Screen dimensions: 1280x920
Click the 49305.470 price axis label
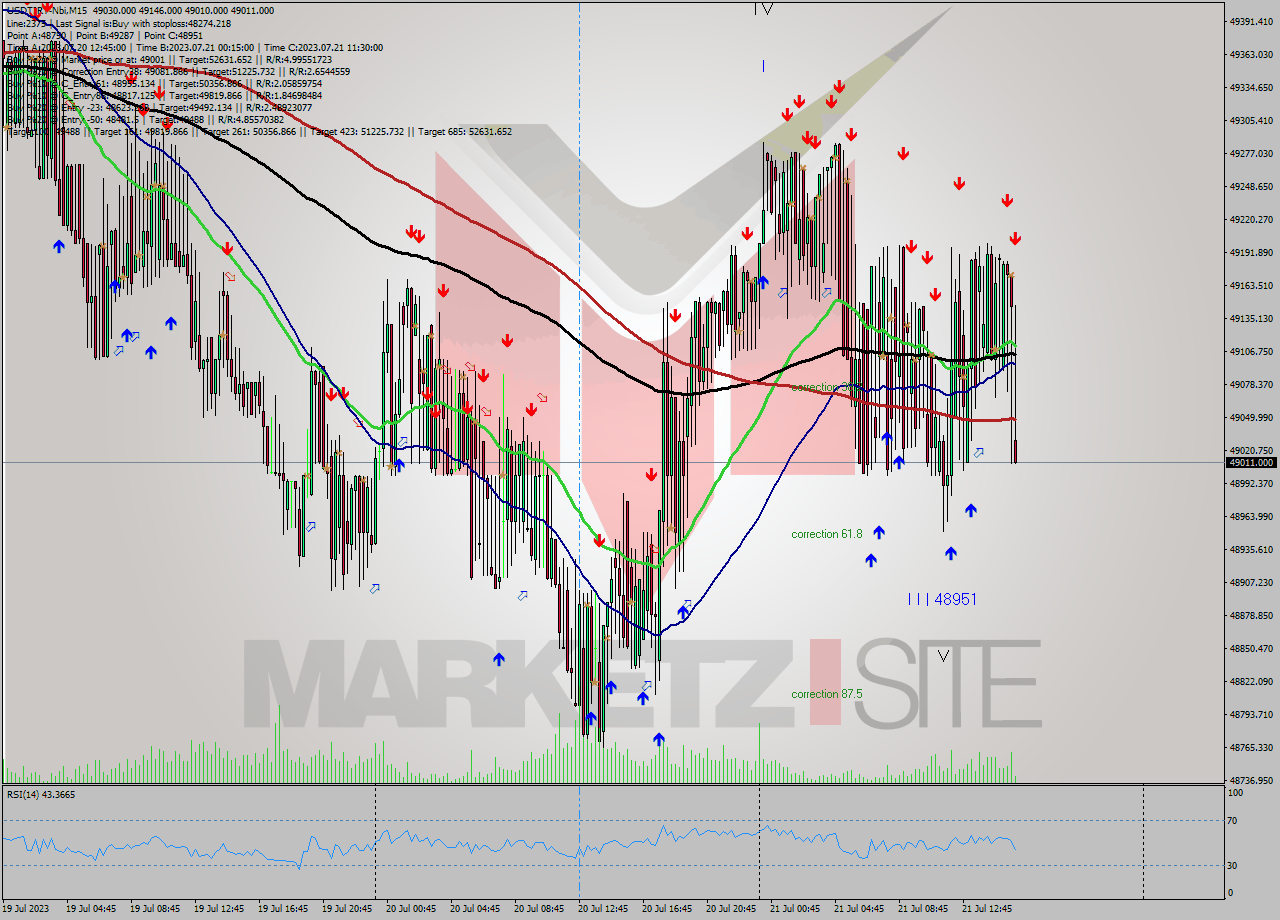1253,120
